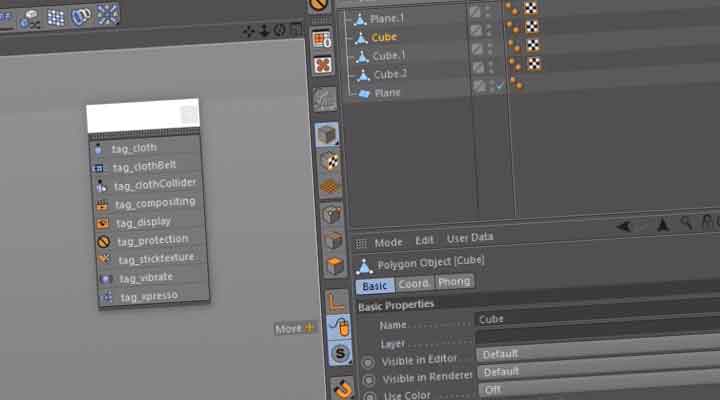Screen dimensions: 720x400
Task: Select the orange Workplane grid icon
Action: coord(330,187)
